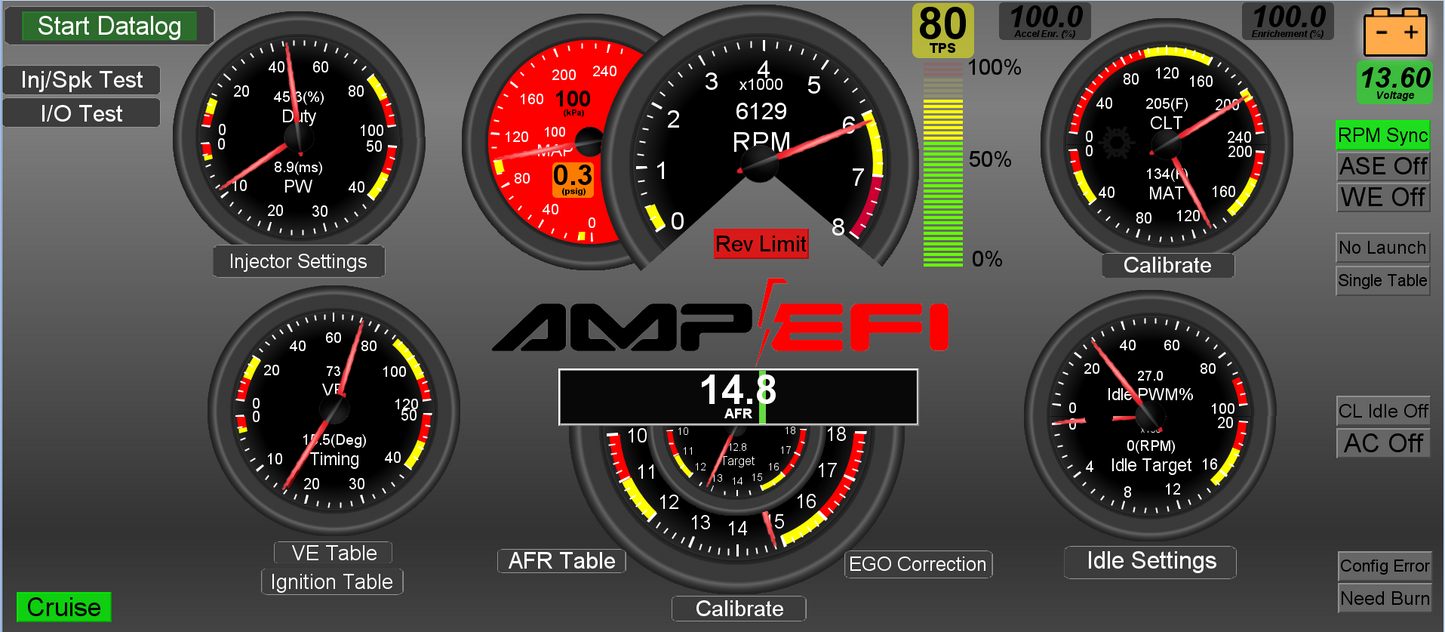
Task: Open the Idle Settings panel
Action: (1150, 562)
